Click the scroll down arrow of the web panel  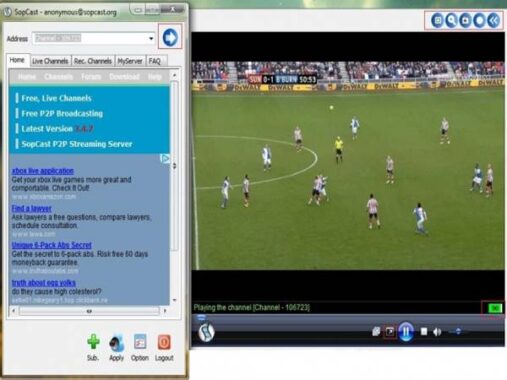[x=174, y=300]
